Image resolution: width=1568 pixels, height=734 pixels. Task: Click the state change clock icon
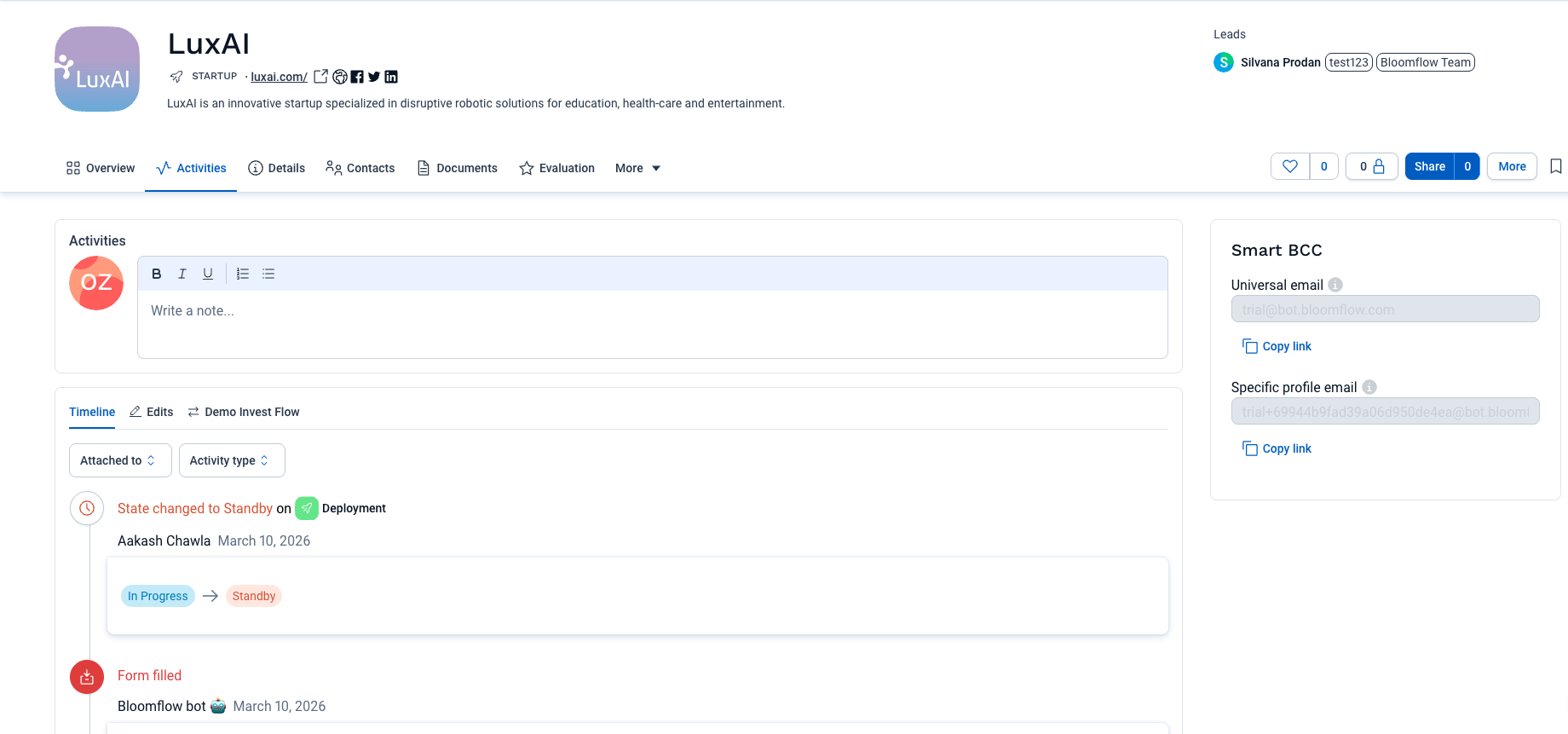click(x=87, y=508)
